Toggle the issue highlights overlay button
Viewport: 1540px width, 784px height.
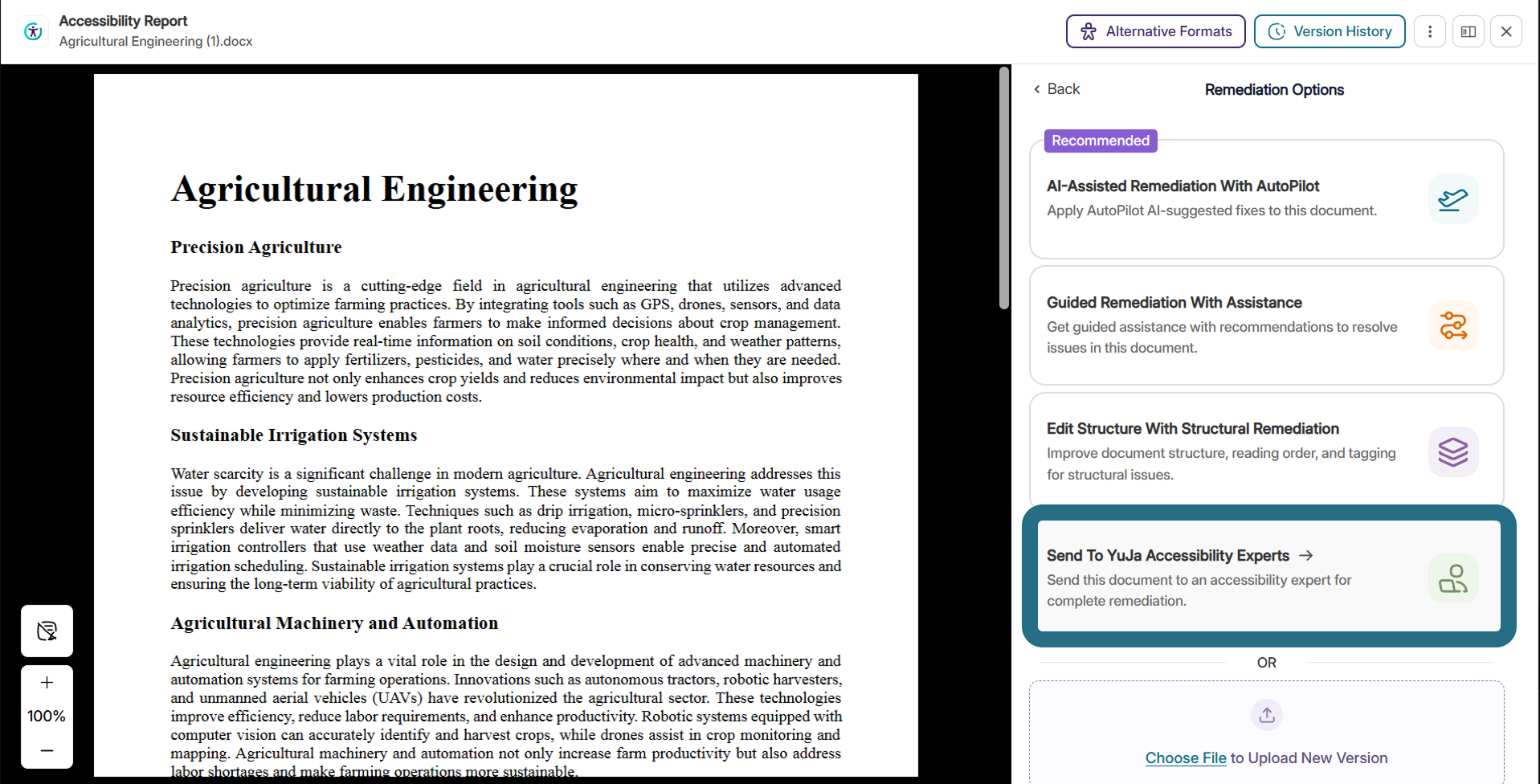point(47,631)
